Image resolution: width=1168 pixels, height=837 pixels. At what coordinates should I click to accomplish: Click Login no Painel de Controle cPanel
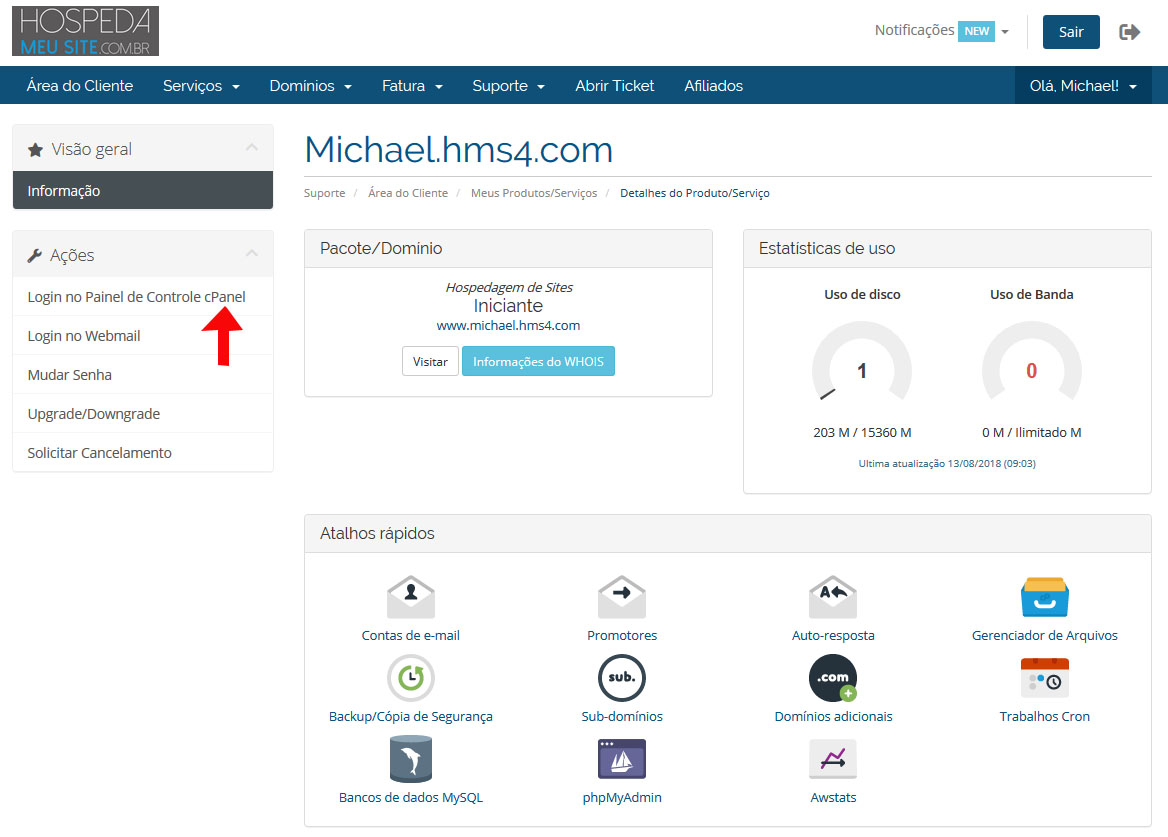click(x=143, y=296)
